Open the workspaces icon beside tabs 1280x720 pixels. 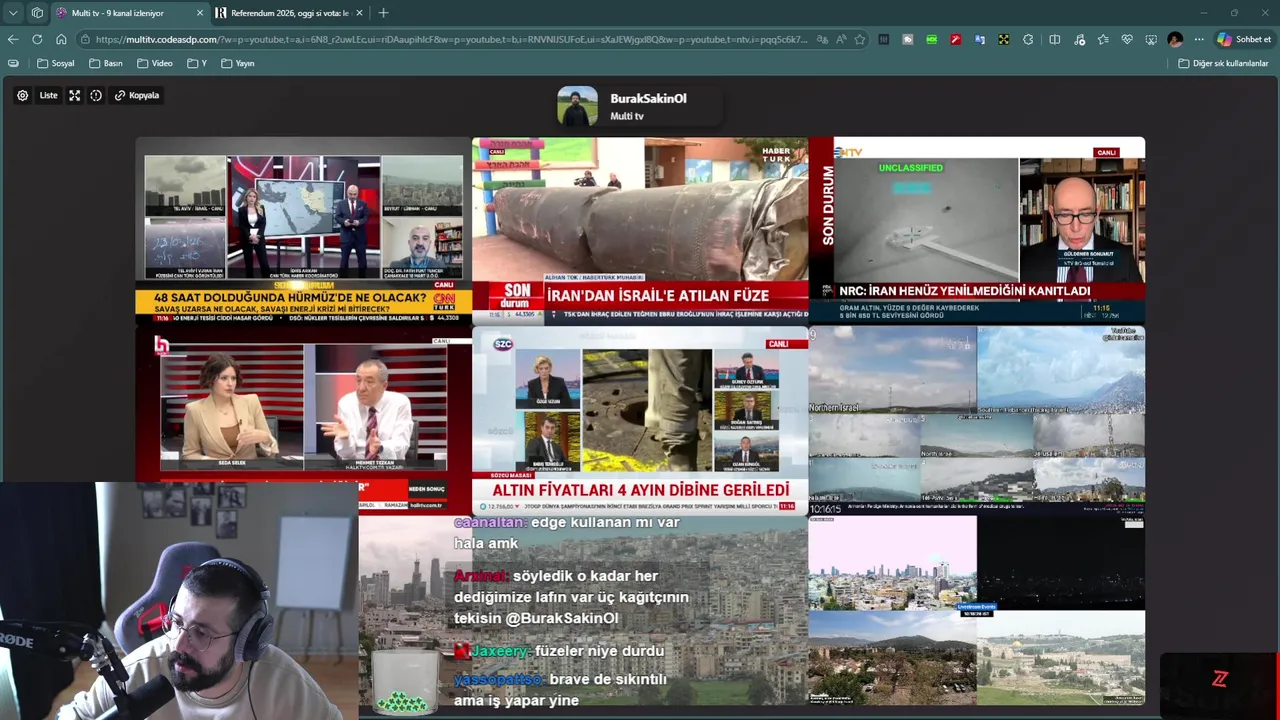click(x=37, y=13)
